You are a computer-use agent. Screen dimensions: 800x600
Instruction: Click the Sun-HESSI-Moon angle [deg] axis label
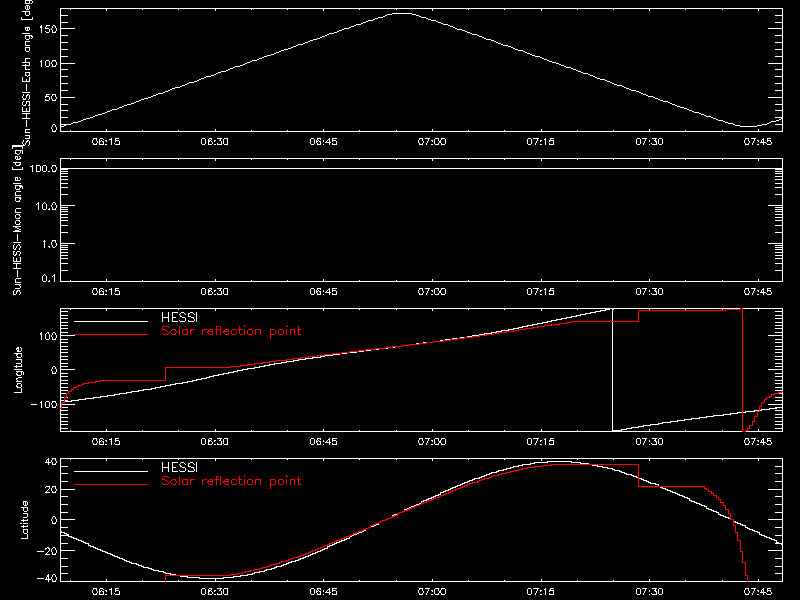(x=17, y=220)
